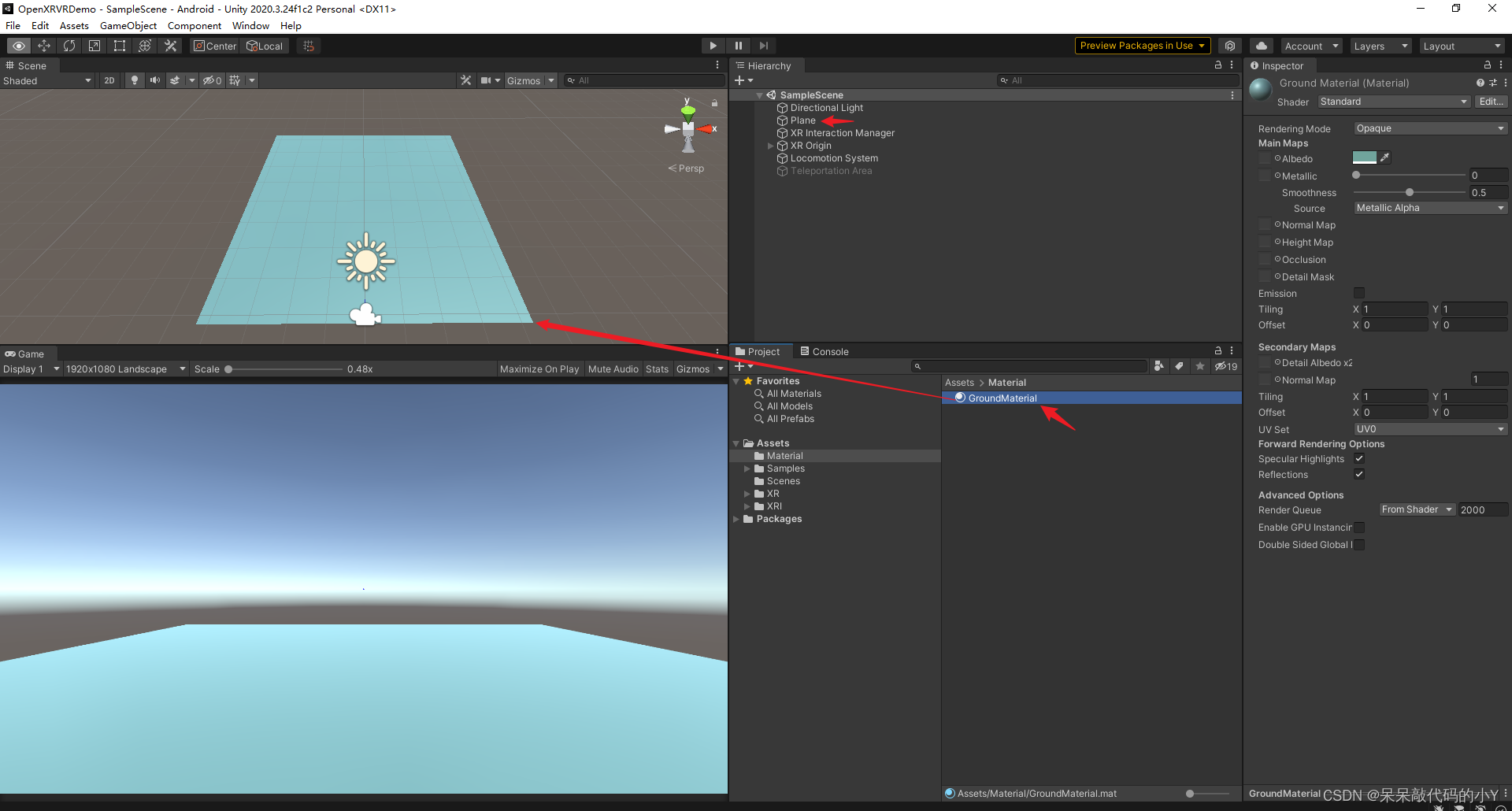1512x811 pixels.
Task: Click the Albedo eyedropper color picker
Action: click(x=1384, y=157)
